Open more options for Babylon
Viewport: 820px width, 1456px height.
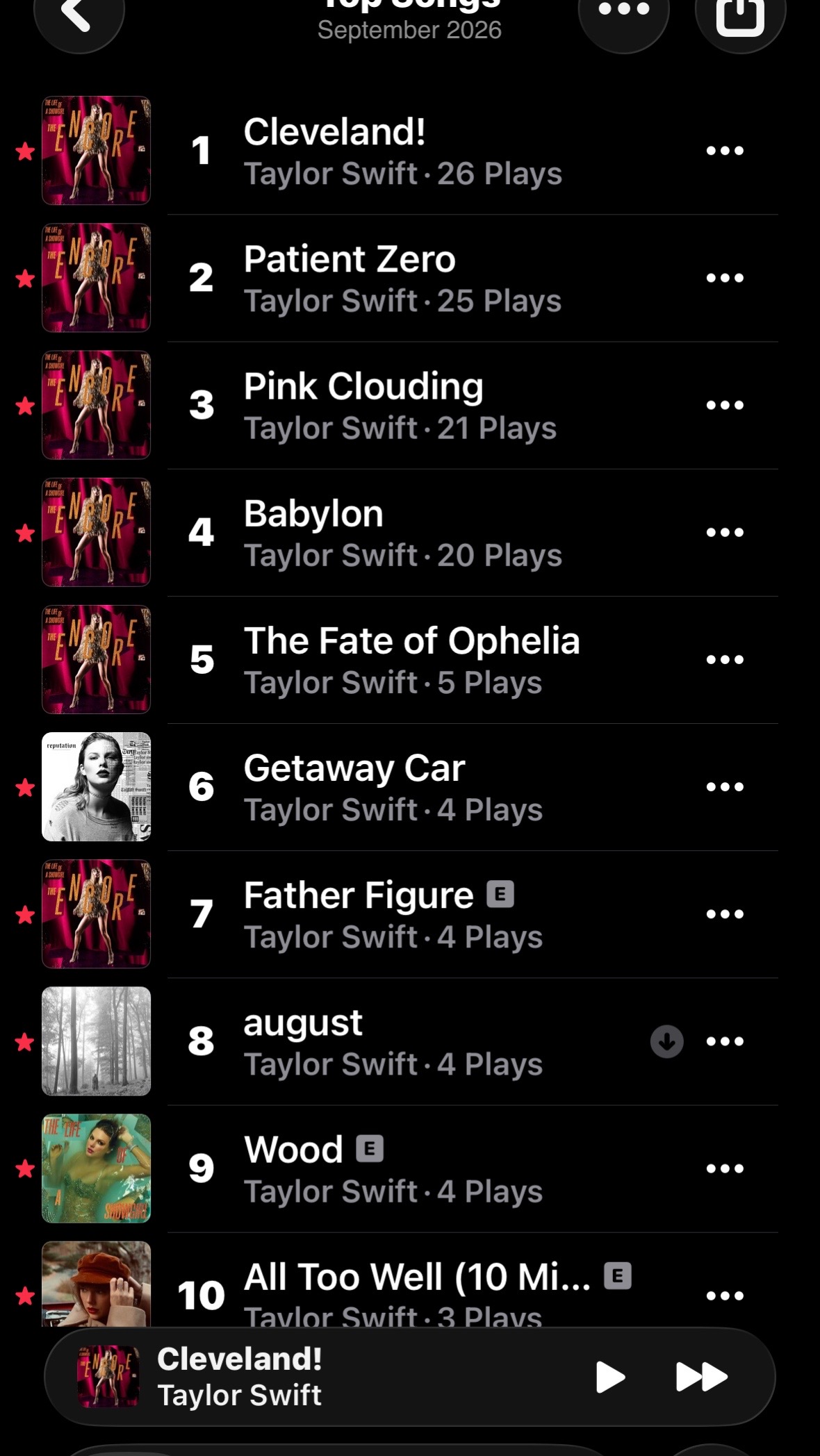725,532
